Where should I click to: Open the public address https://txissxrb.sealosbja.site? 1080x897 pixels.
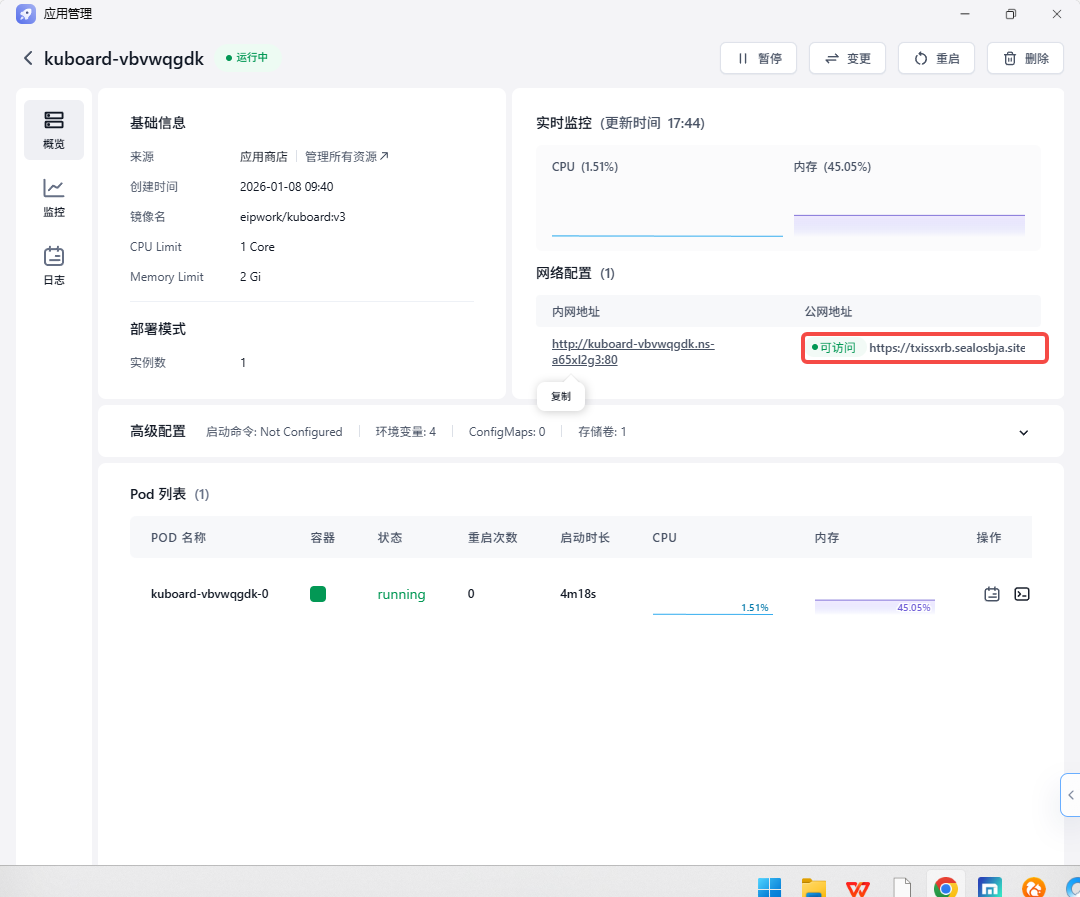click(x=947, y=348)
